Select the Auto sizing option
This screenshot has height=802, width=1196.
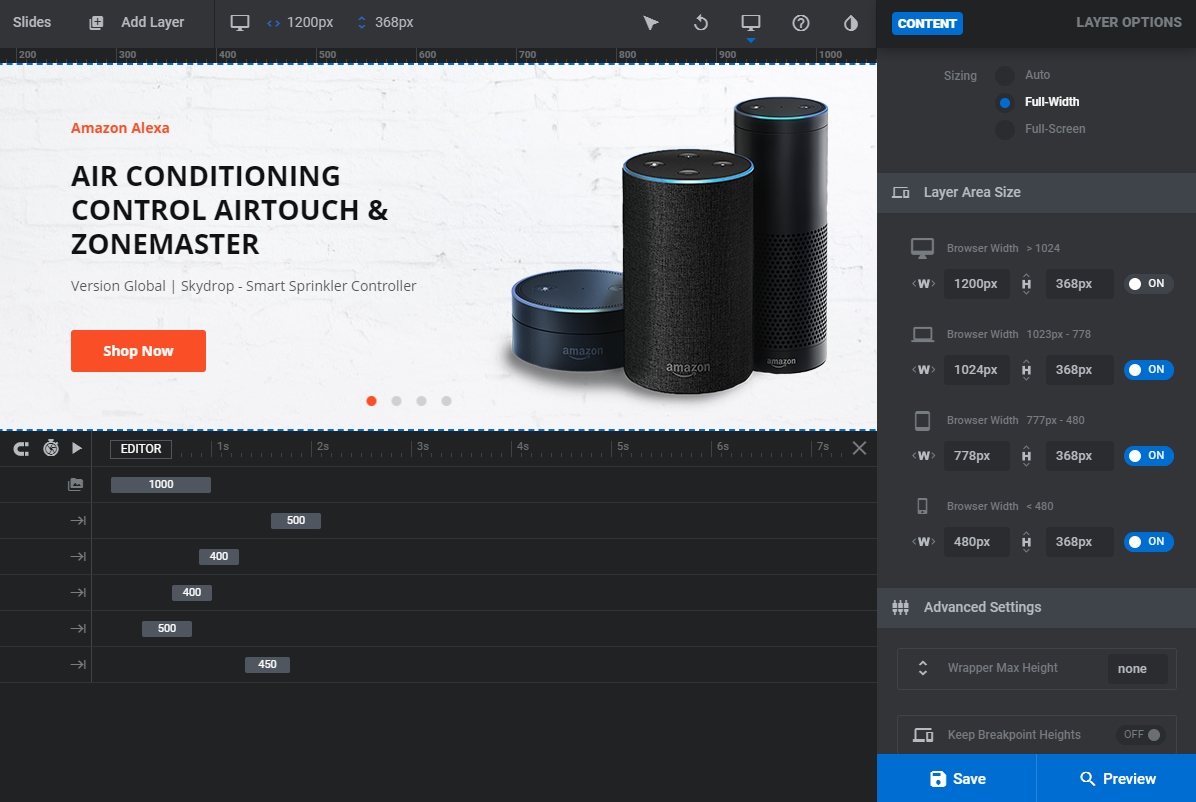pos(1005,75)
